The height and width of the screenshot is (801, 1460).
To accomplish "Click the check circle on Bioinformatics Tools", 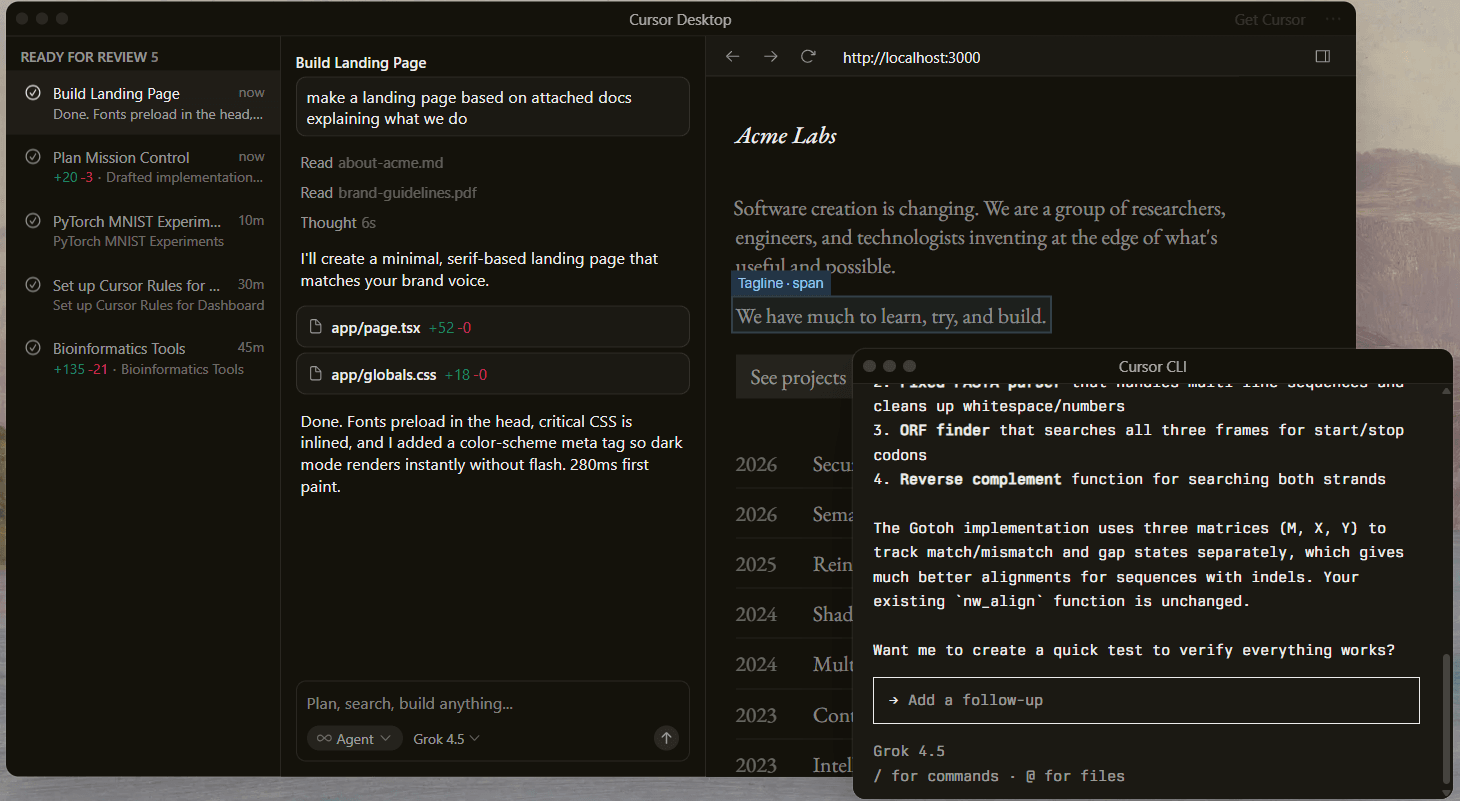I will coord(33,348).
